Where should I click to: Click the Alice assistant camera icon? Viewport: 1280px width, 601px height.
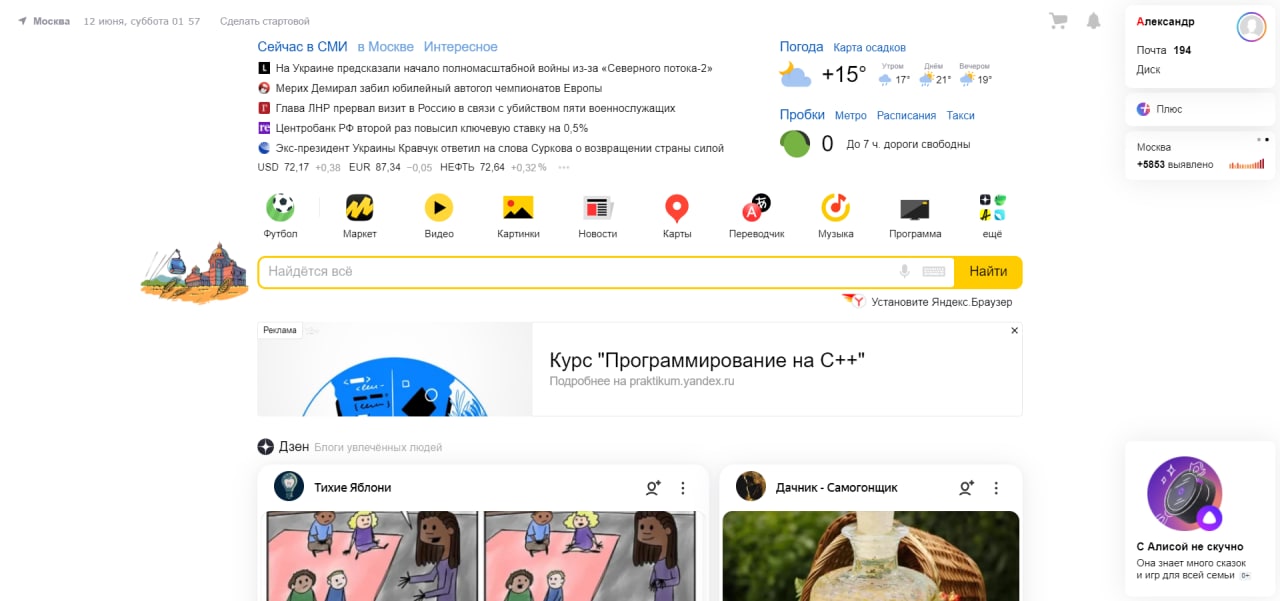(x=1185, y=493)
